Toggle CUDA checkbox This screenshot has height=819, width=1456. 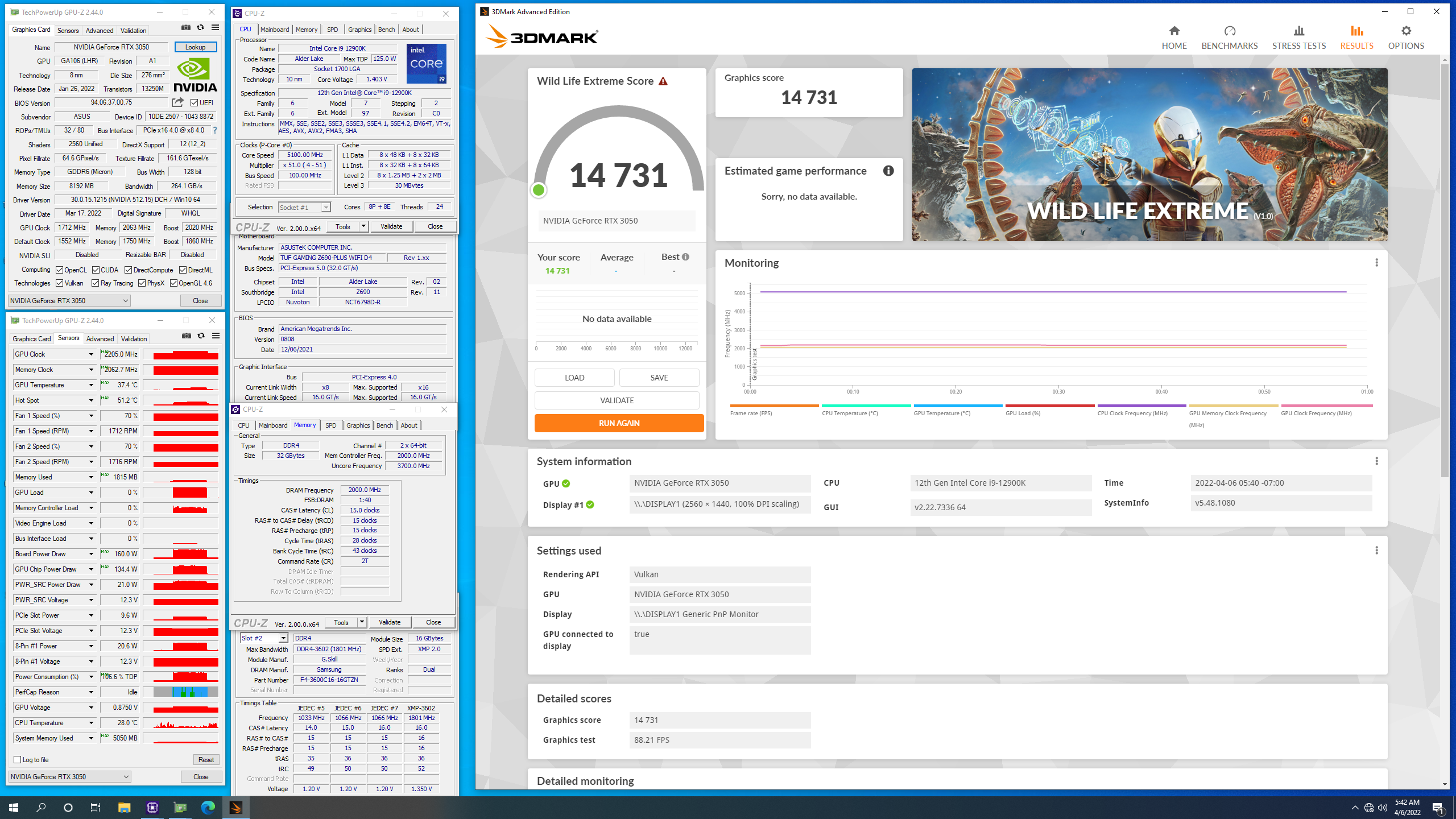(x=96, y=270)
